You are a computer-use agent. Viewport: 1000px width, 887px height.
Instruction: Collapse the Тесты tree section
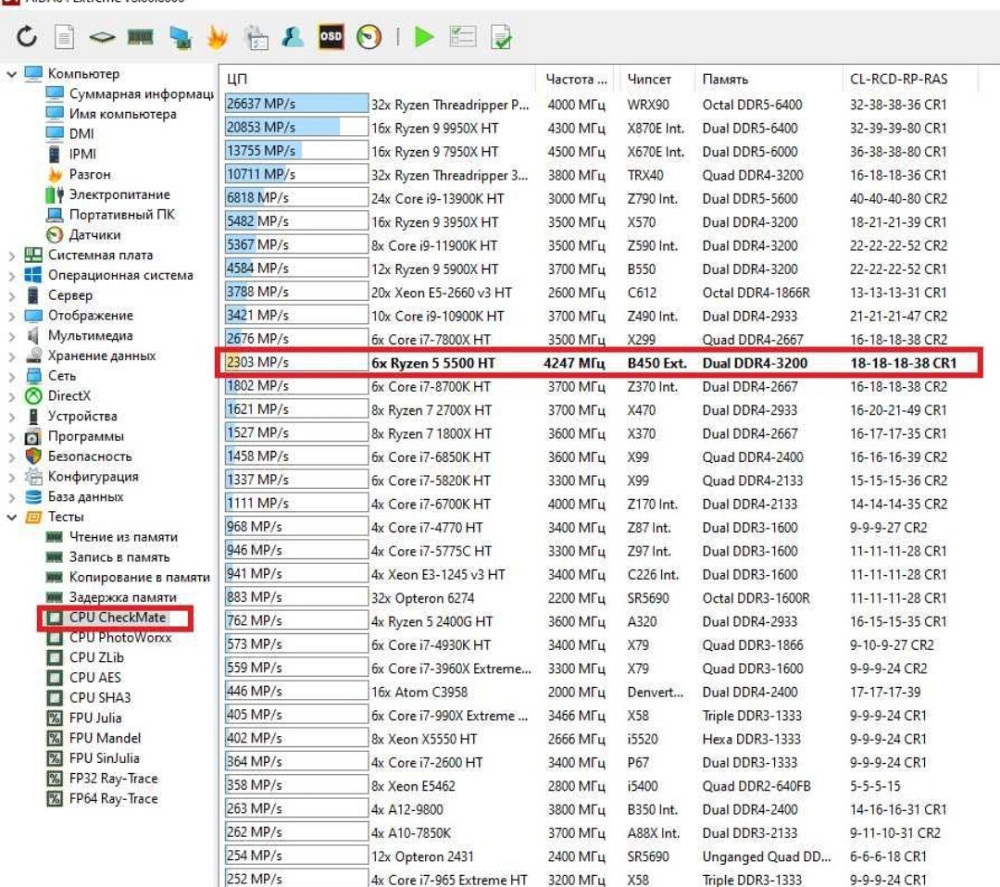pos(12,517)
